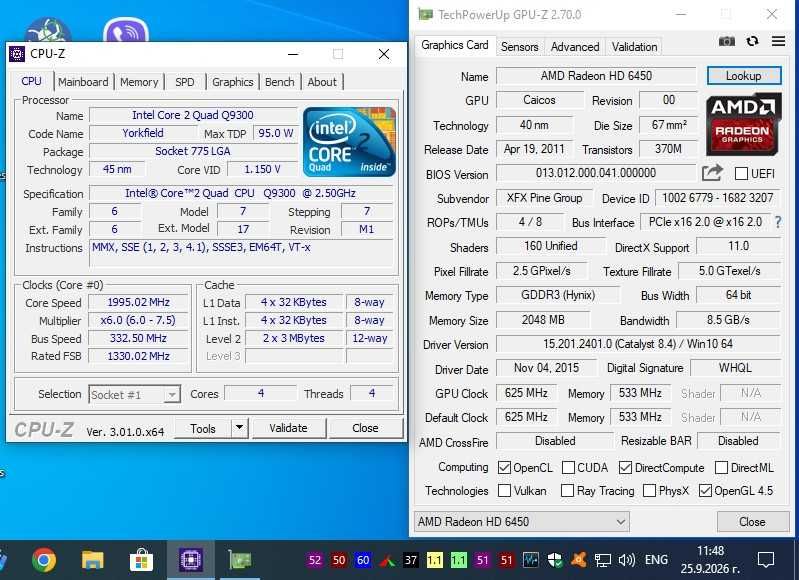Click the Core Speed value 1995.02 MHz
Viewport: 799px width, 580px height.
coord(138,302)
